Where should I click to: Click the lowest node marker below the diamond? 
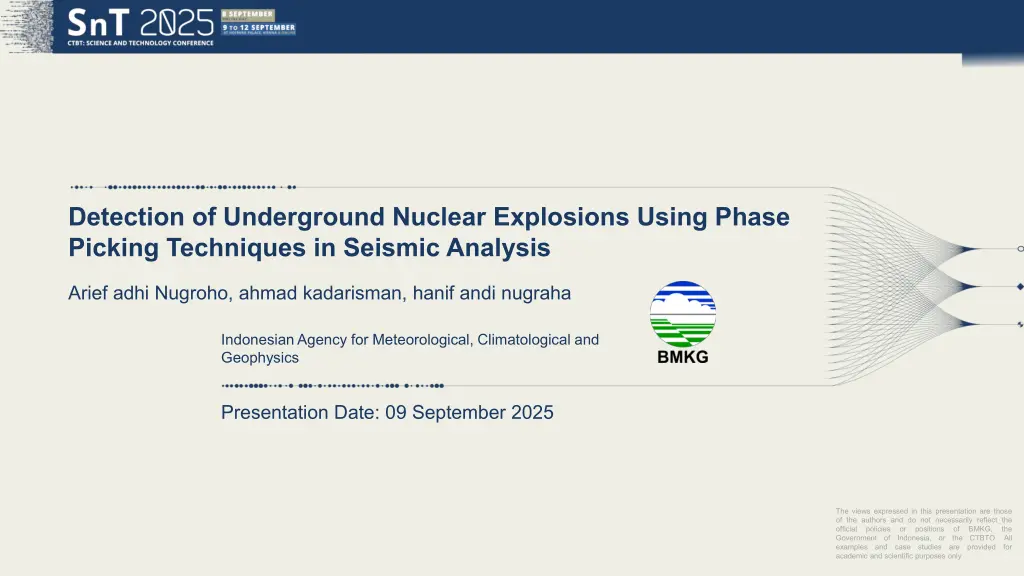click(1020, 324)
